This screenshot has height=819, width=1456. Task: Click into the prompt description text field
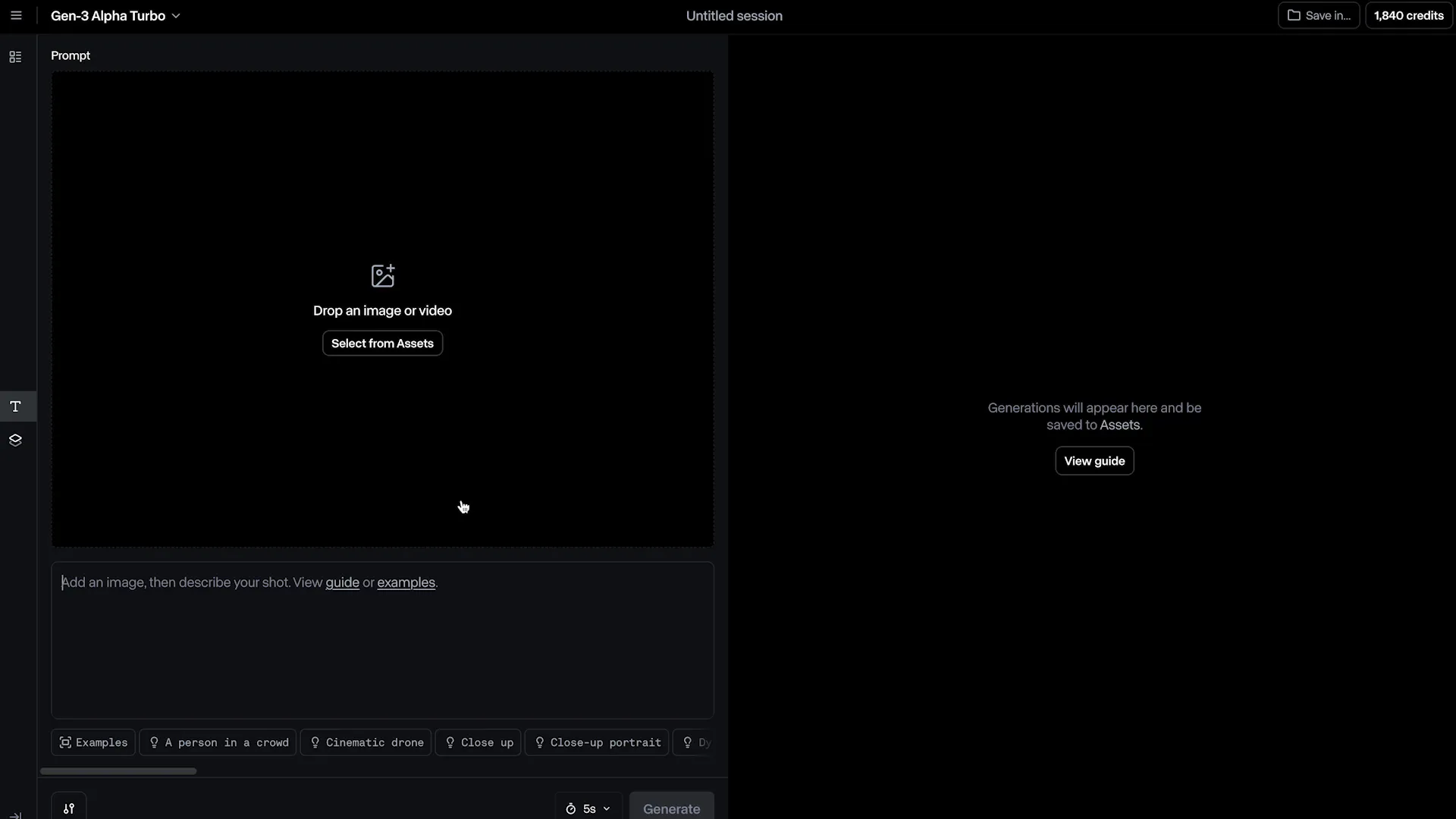pyautogui.click(x=382, y=652)
